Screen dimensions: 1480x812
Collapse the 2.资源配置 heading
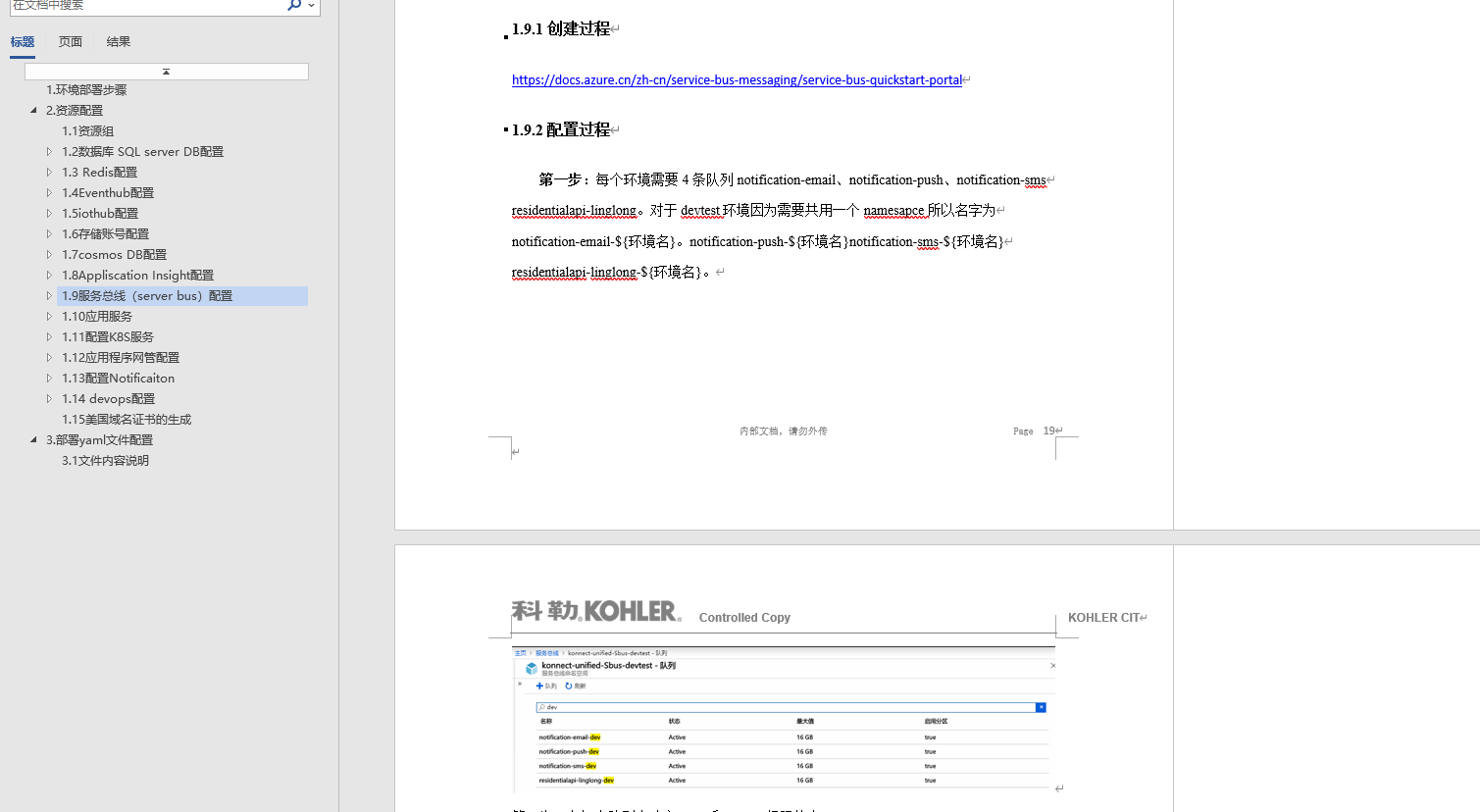33,111
